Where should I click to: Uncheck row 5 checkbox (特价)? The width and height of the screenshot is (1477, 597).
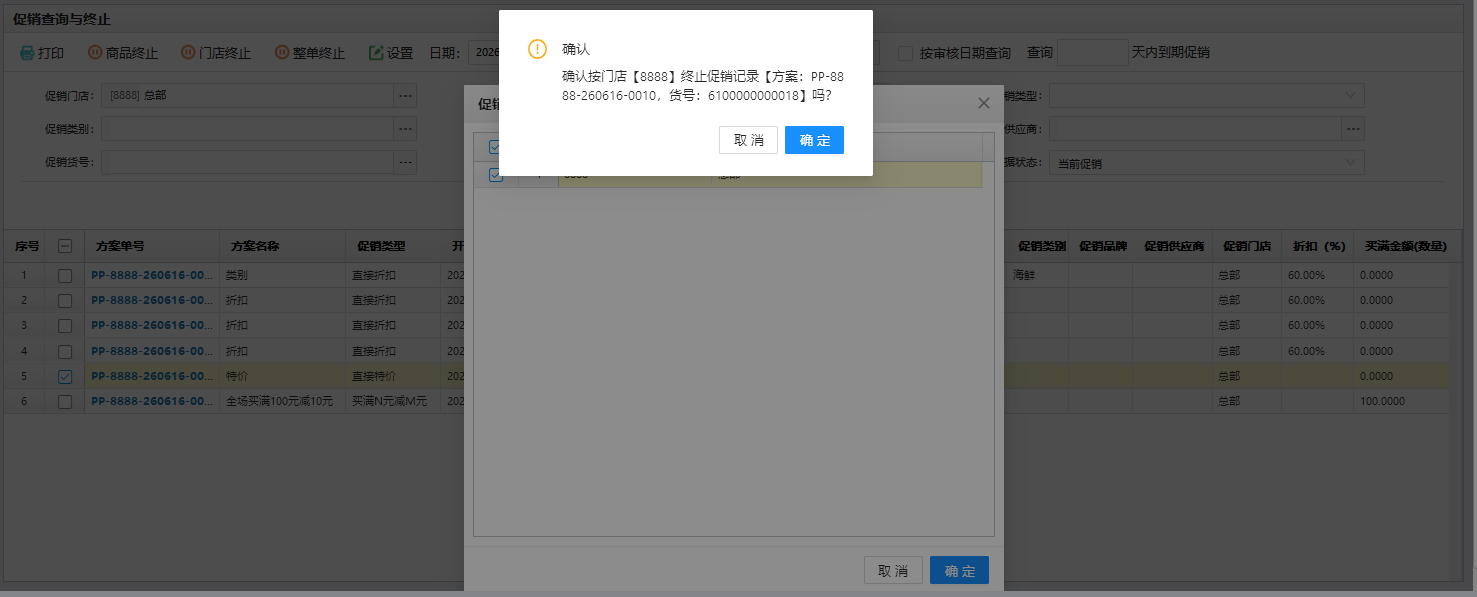click(x=65, y=376)
